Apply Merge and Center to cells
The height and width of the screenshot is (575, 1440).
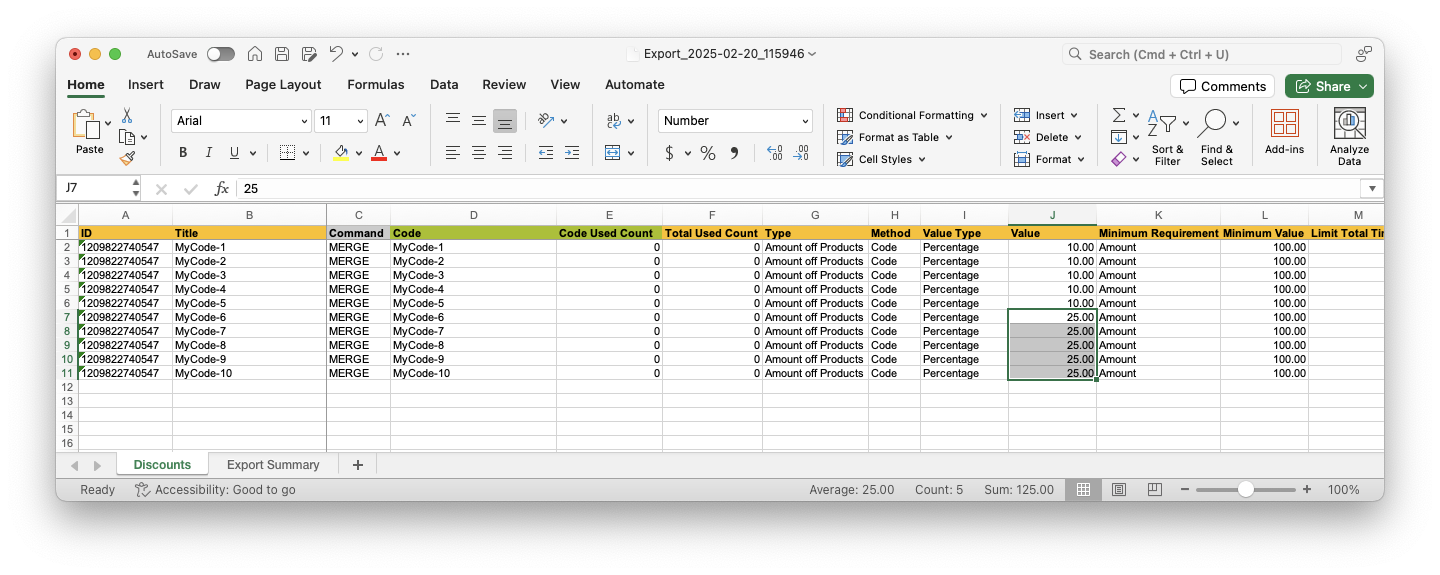(613, 153)
